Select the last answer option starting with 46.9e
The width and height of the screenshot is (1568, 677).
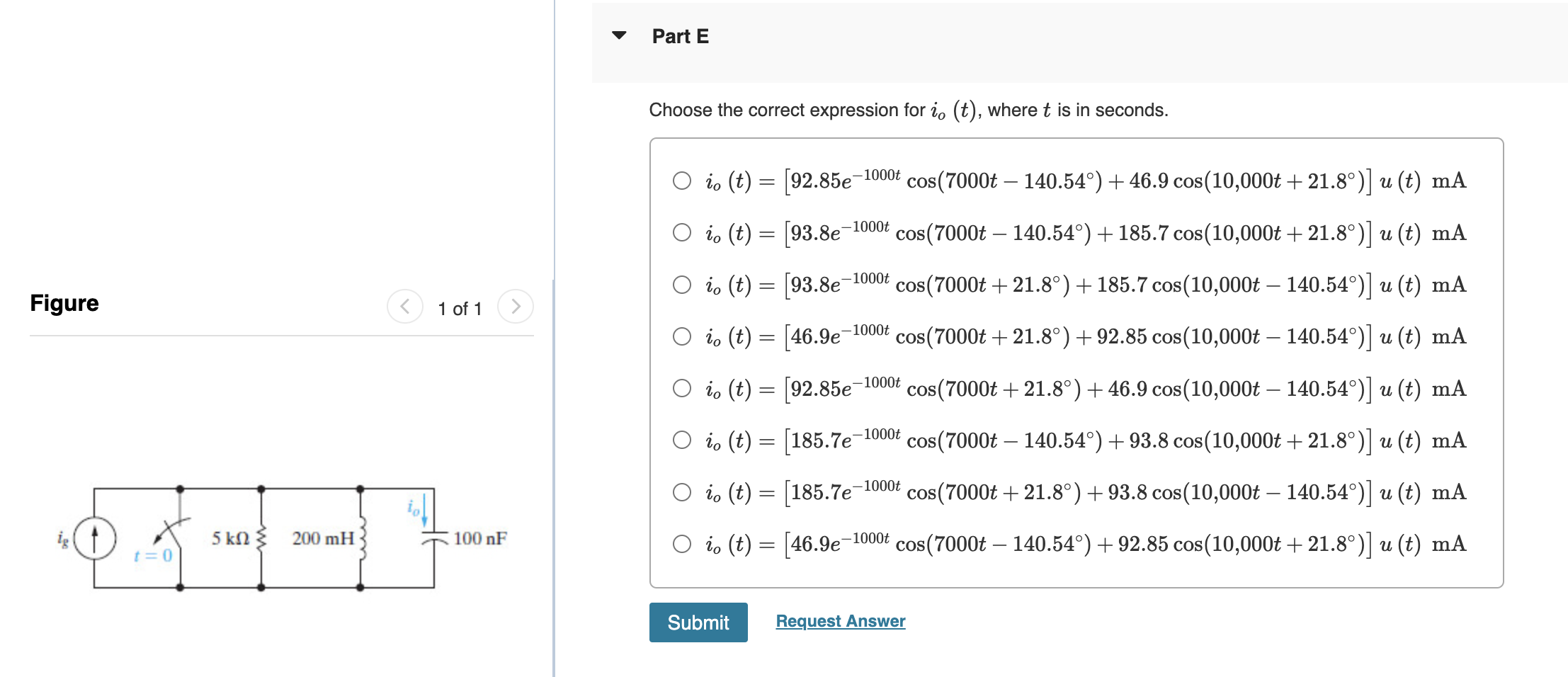(681, 544)
